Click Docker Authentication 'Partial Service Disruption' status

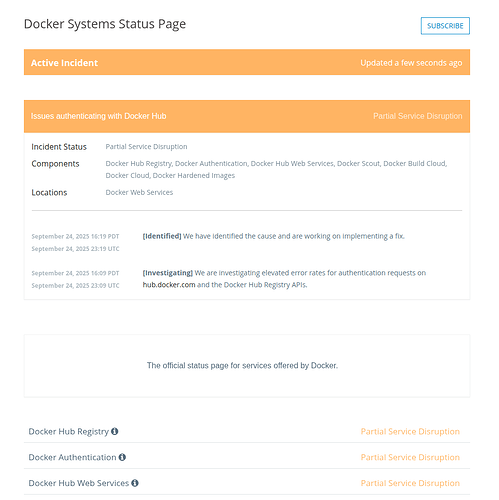(410, 457)
